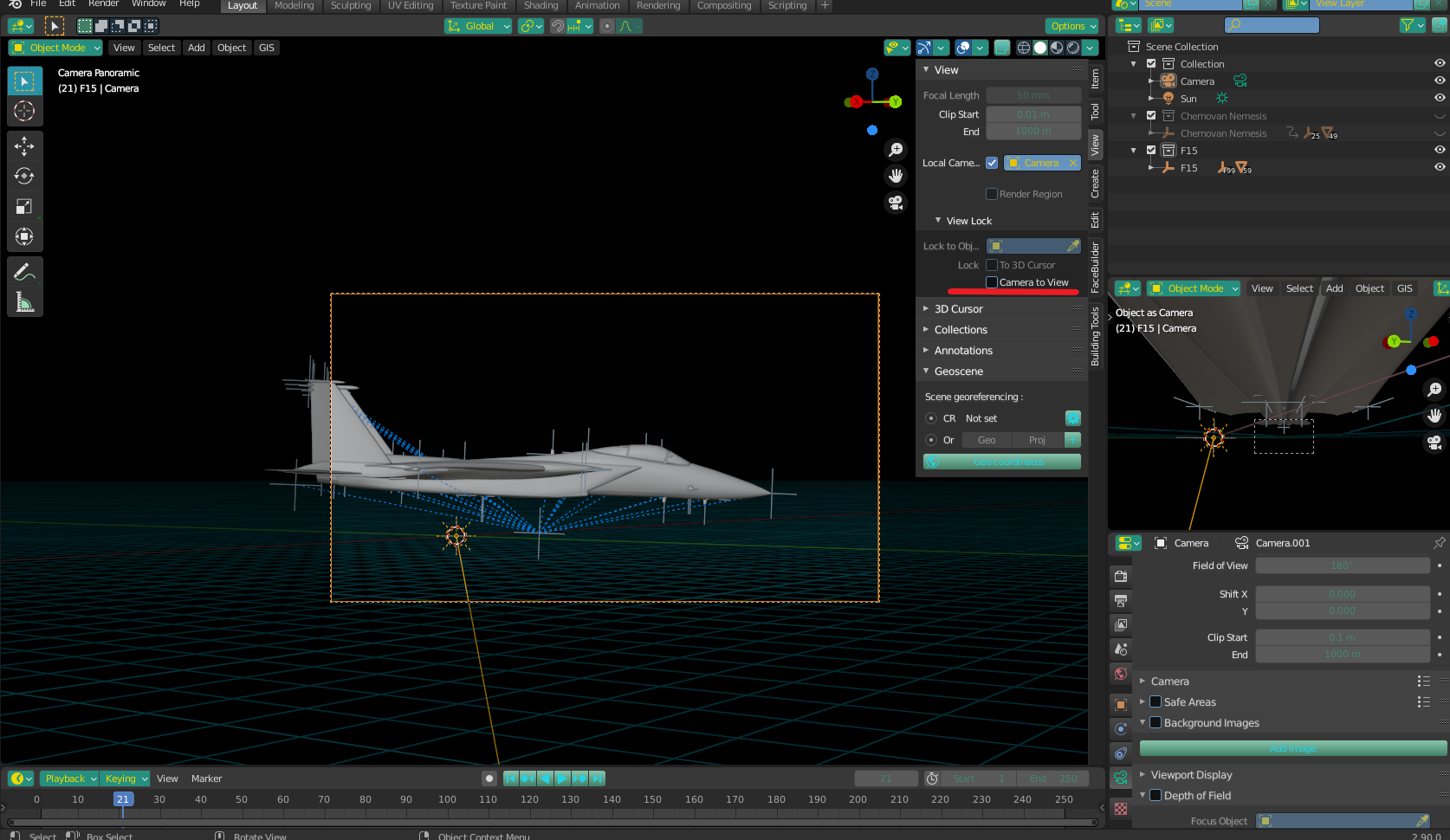Click the Add Image button
The image size is (1450, 840).
coord(1293,748)
